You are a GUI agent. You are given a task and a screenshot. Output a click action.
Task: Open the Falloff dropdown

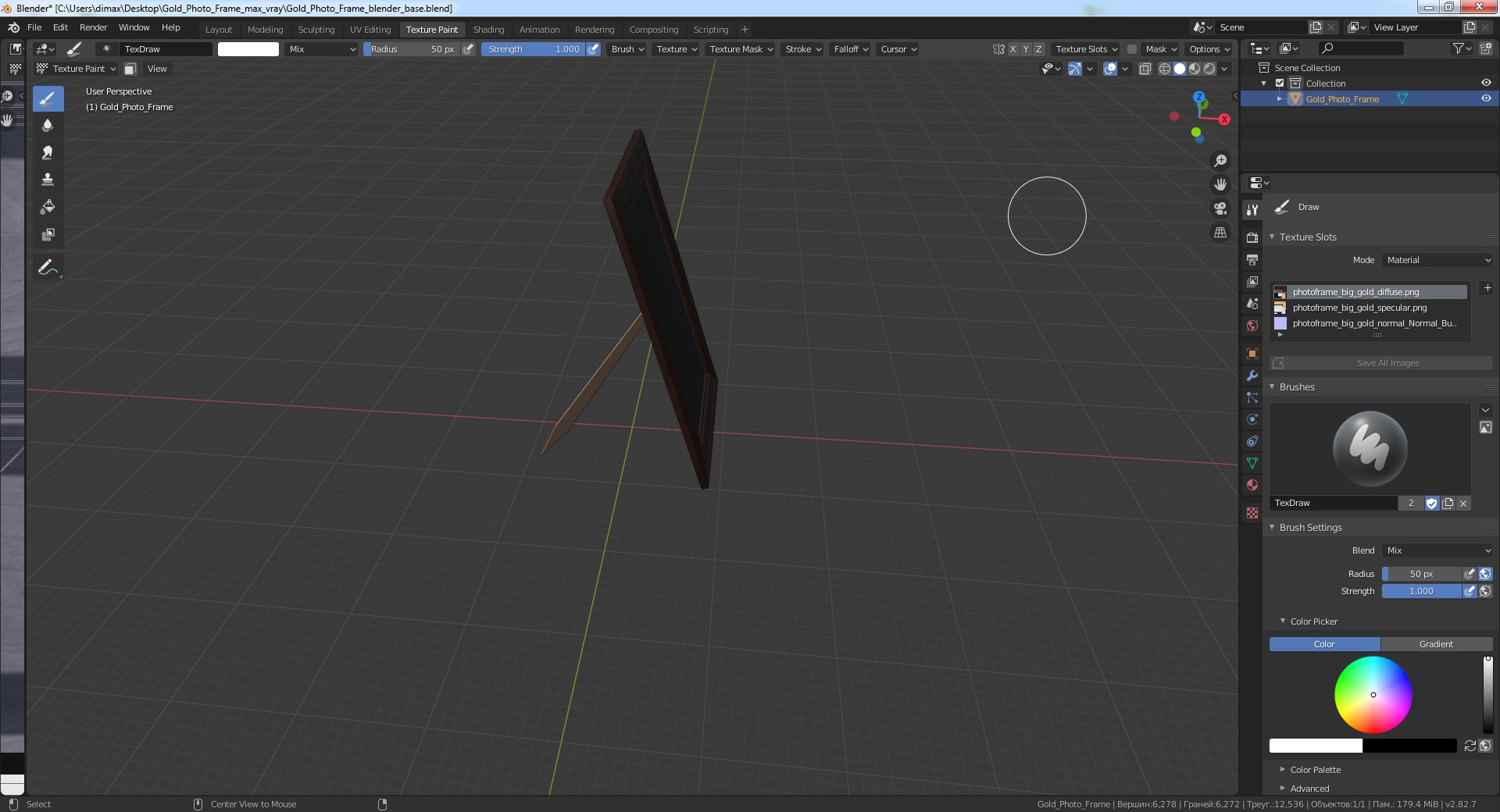pyautogui.click(x=851, y=49)
